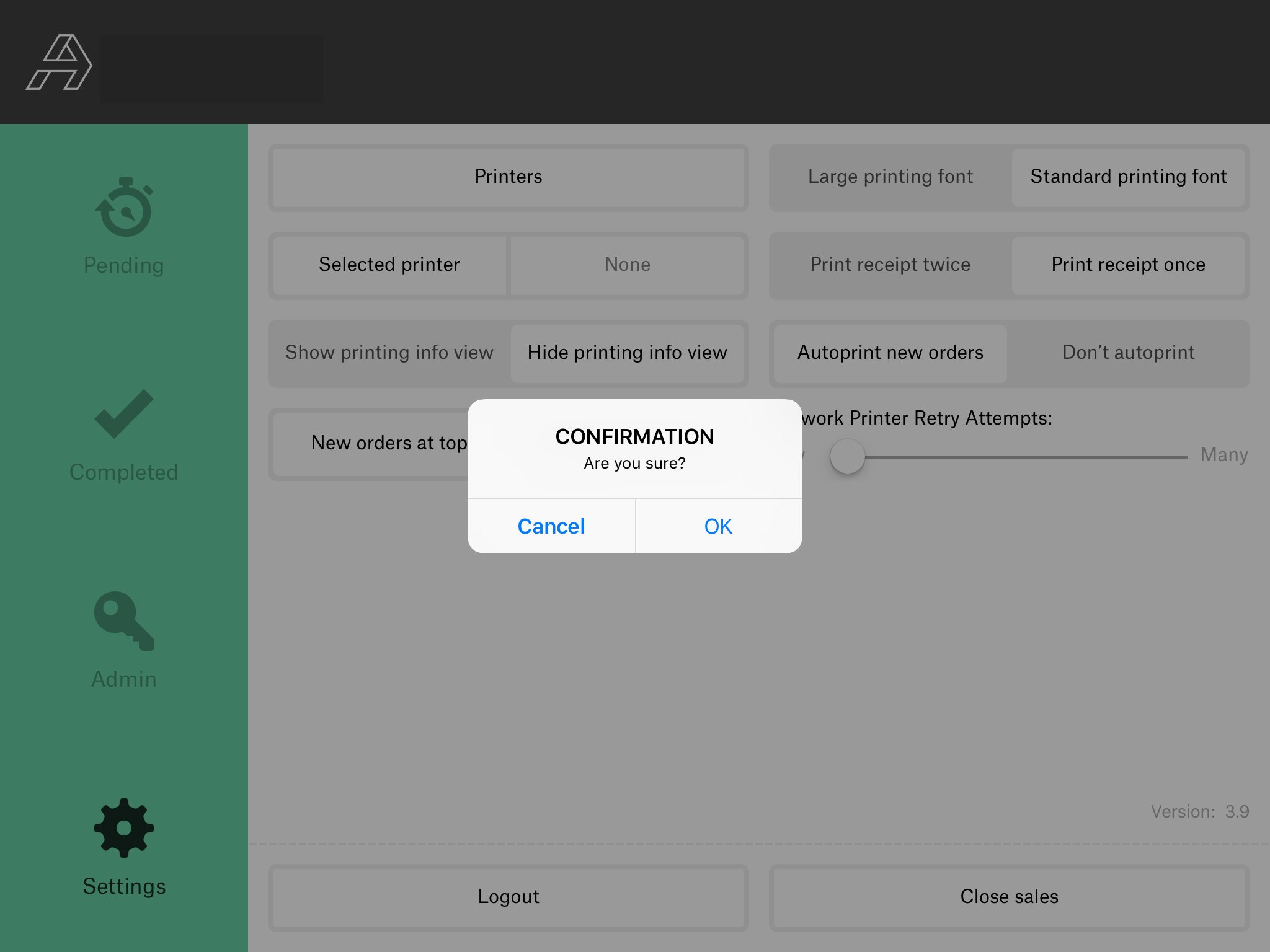This screenshot has height=952, width=1270.
Task: Click the retry attempts slider knob
Action: (x=847, y=457)
